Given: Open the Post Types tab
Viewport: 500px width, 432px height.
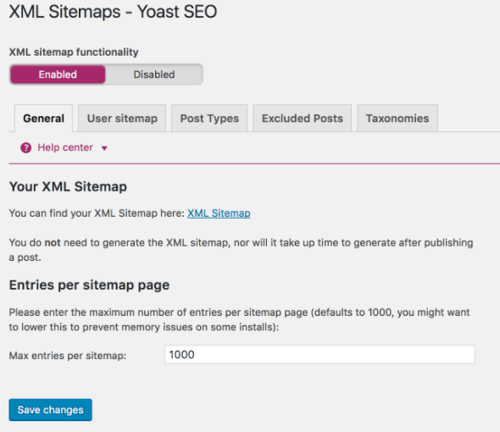Looking at the screenshot, I should pyautogui.click(x=209, y=118).
